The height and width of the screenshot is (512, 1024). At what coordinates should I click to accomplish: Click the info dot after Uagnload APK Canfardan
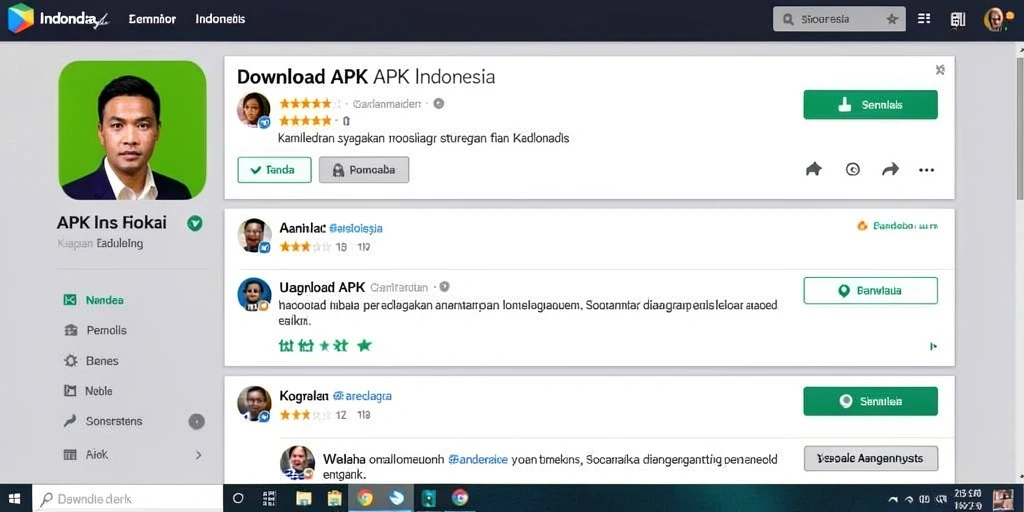tap(445, 287)
